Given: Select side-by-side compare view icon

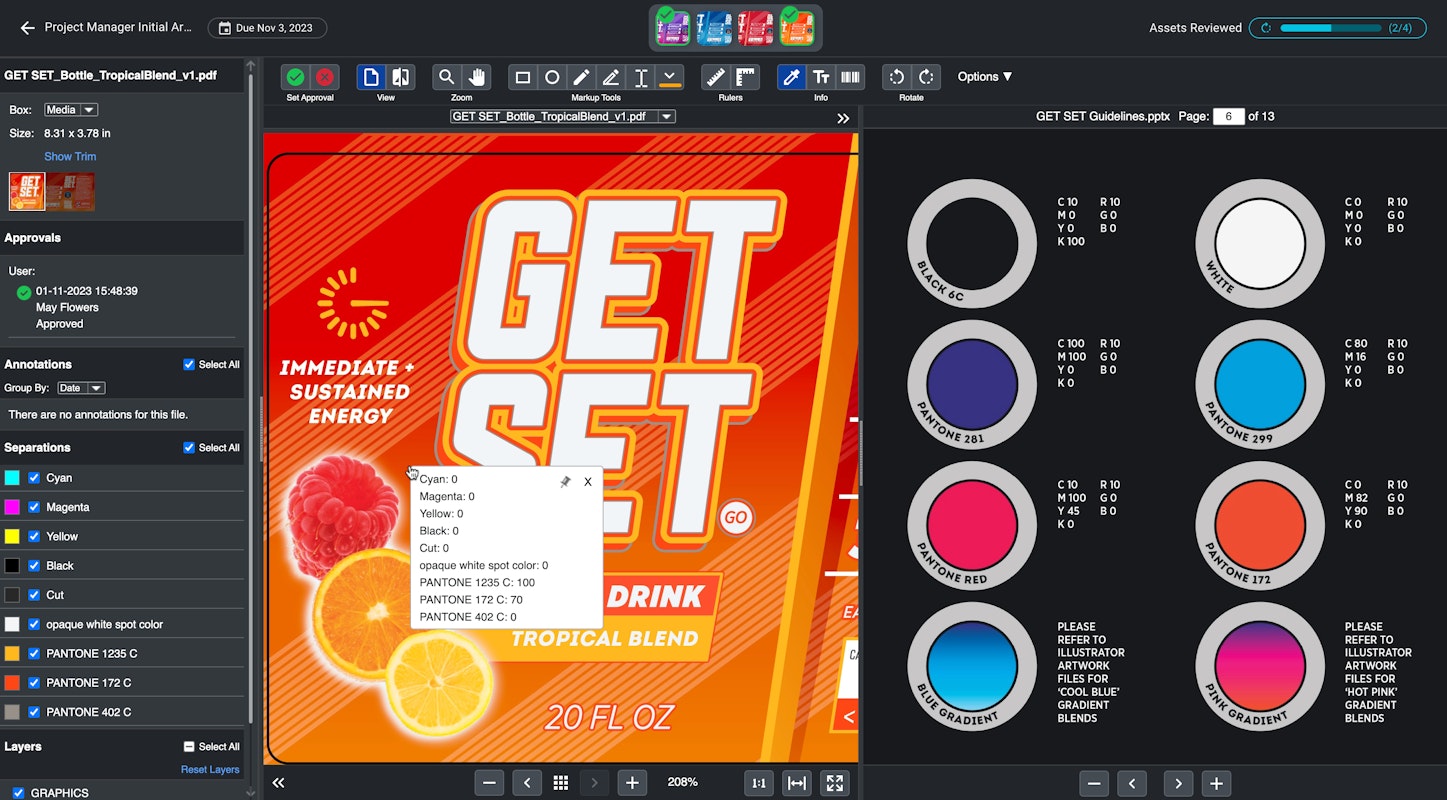Looking at the screenshot, I should pos(400,77).
